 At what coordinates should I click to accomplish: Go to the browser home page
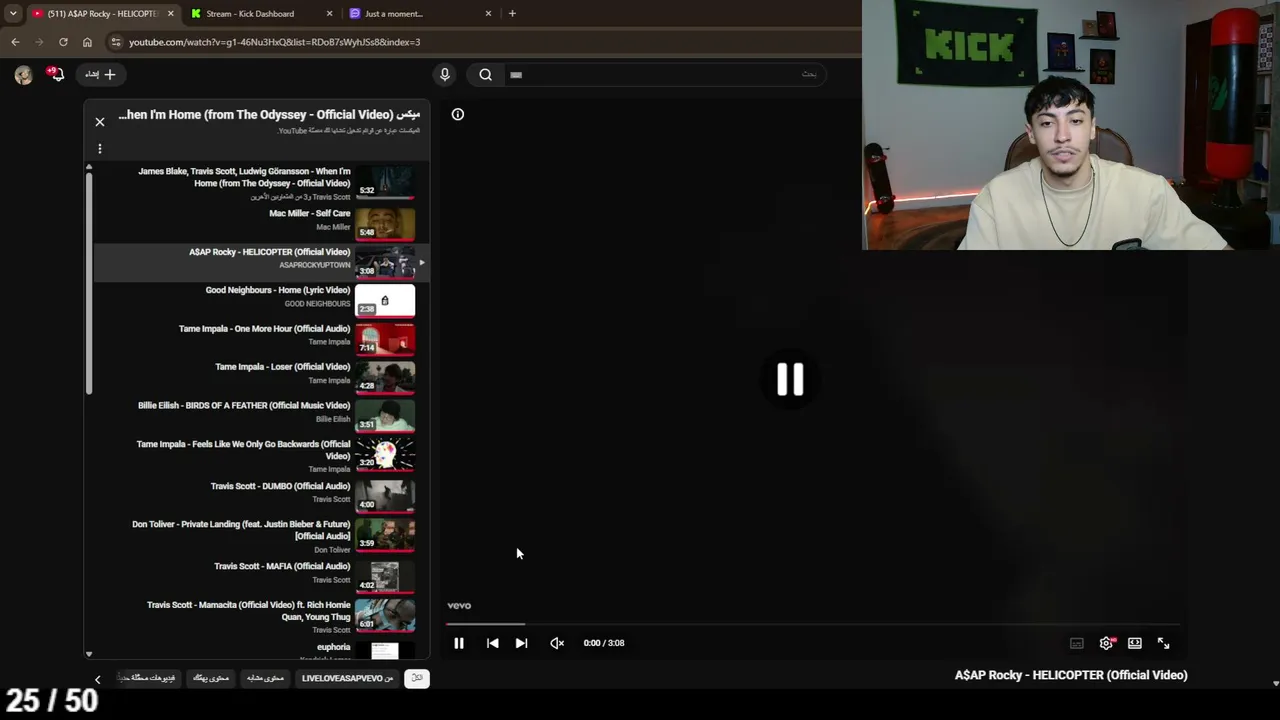pos(87,42)
